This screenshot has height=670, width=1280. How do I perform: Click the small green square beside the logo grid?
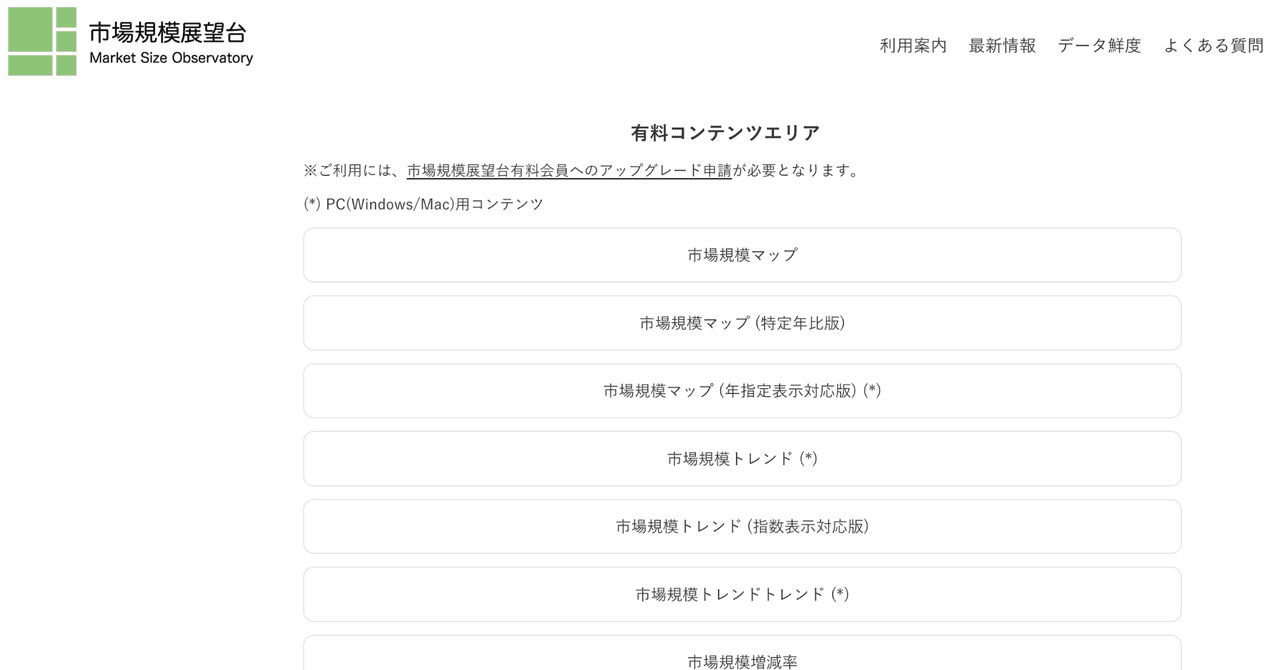pos(66,17)
